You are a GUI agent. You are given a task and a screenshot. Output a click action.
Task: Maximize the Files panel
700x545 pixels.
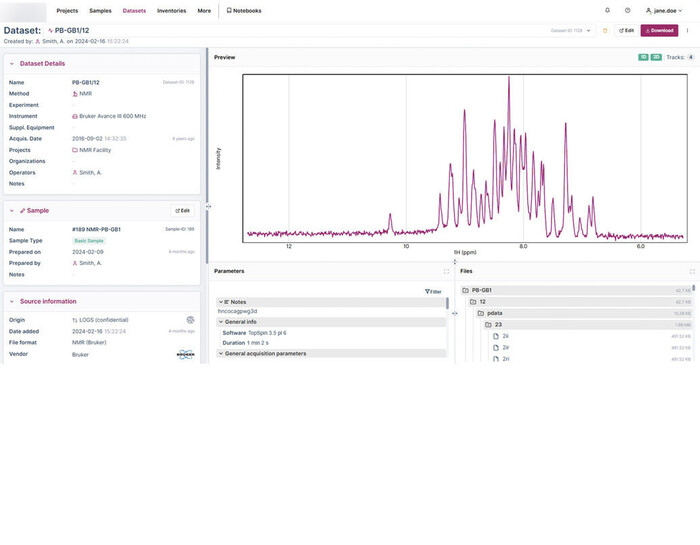692,271
